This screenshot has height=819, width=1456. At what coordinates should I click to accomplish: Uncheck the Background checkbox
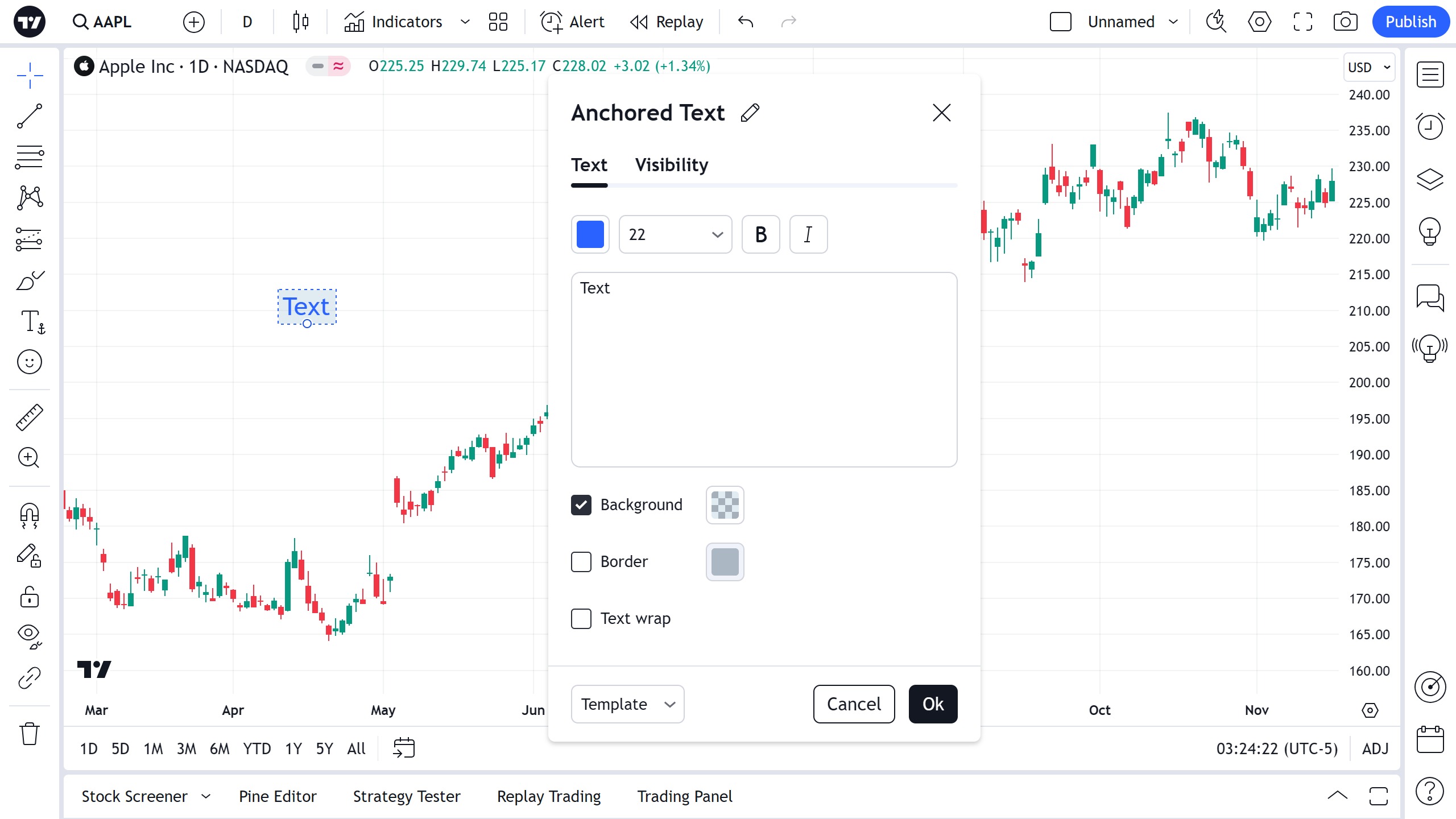coord(581,505)
